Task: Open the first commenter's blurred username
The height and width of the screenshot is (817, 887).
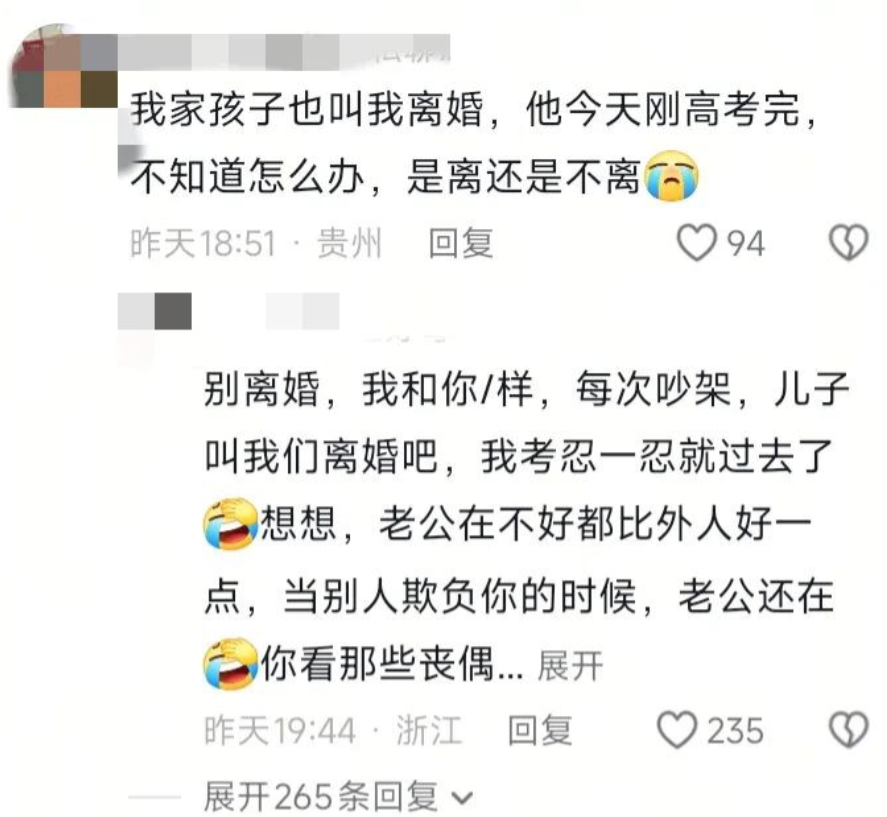Action: [283, 51]
